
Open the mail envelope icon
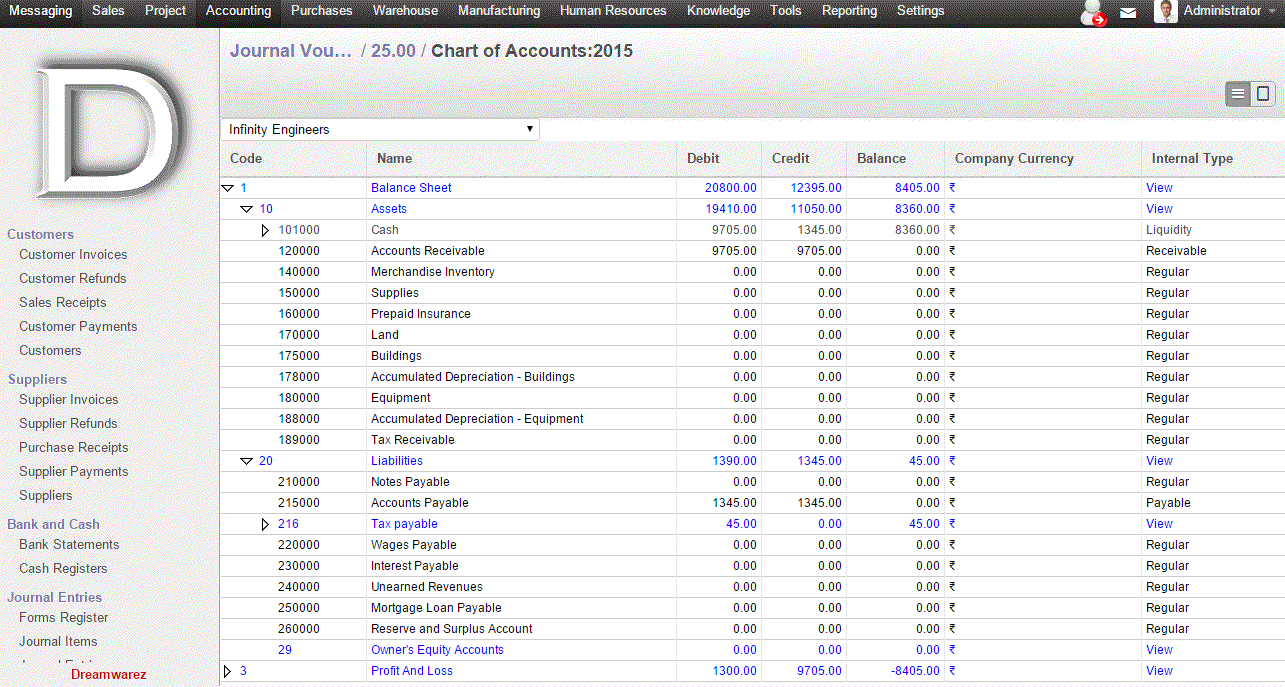1128,13
